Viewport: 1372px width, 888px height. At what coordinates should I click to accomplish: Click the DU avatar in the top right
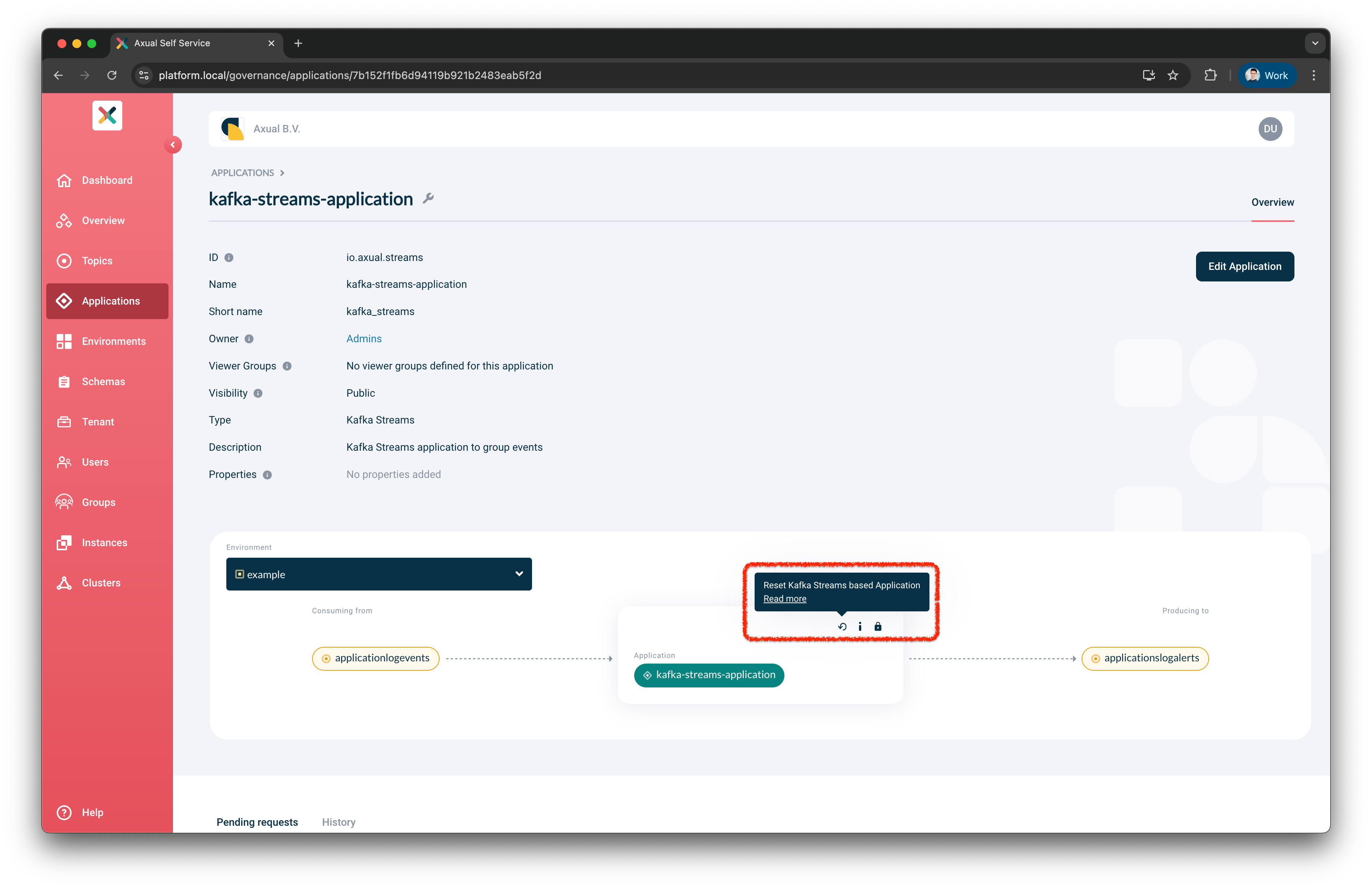click(x=1271, y=129)
